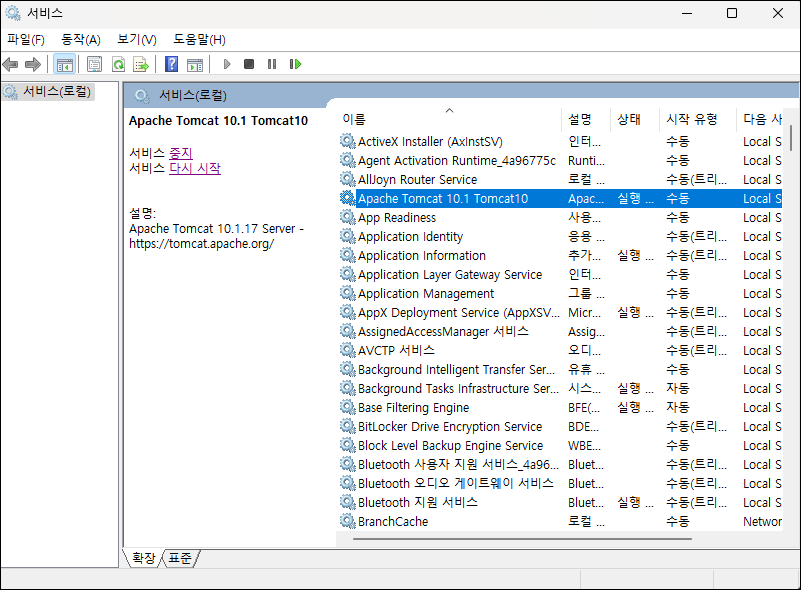Click gear icon of AVCTP 서비스 row

point(348,350)
